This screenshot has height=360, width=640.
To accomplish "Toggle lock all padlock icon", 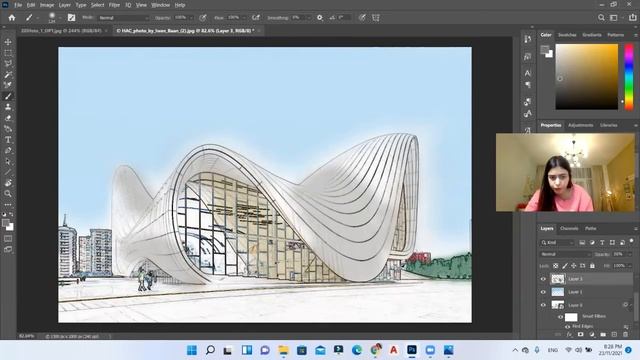I will (592, 266).
